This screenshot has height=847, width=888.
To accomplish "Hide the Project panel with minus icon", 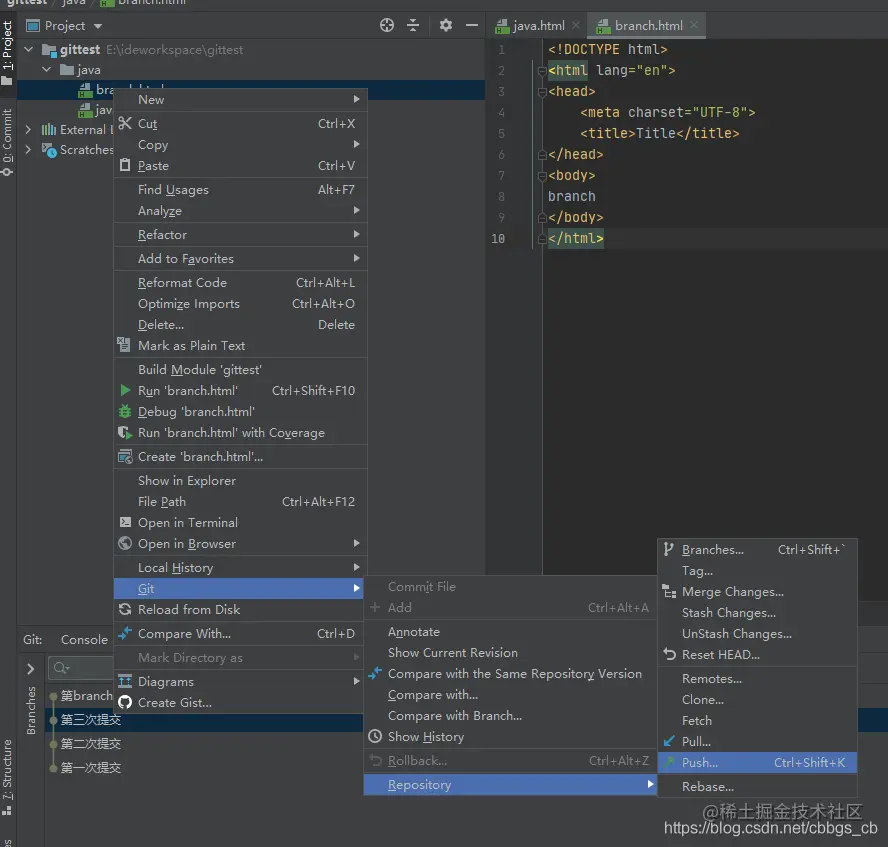I will (x=472, y=25).
